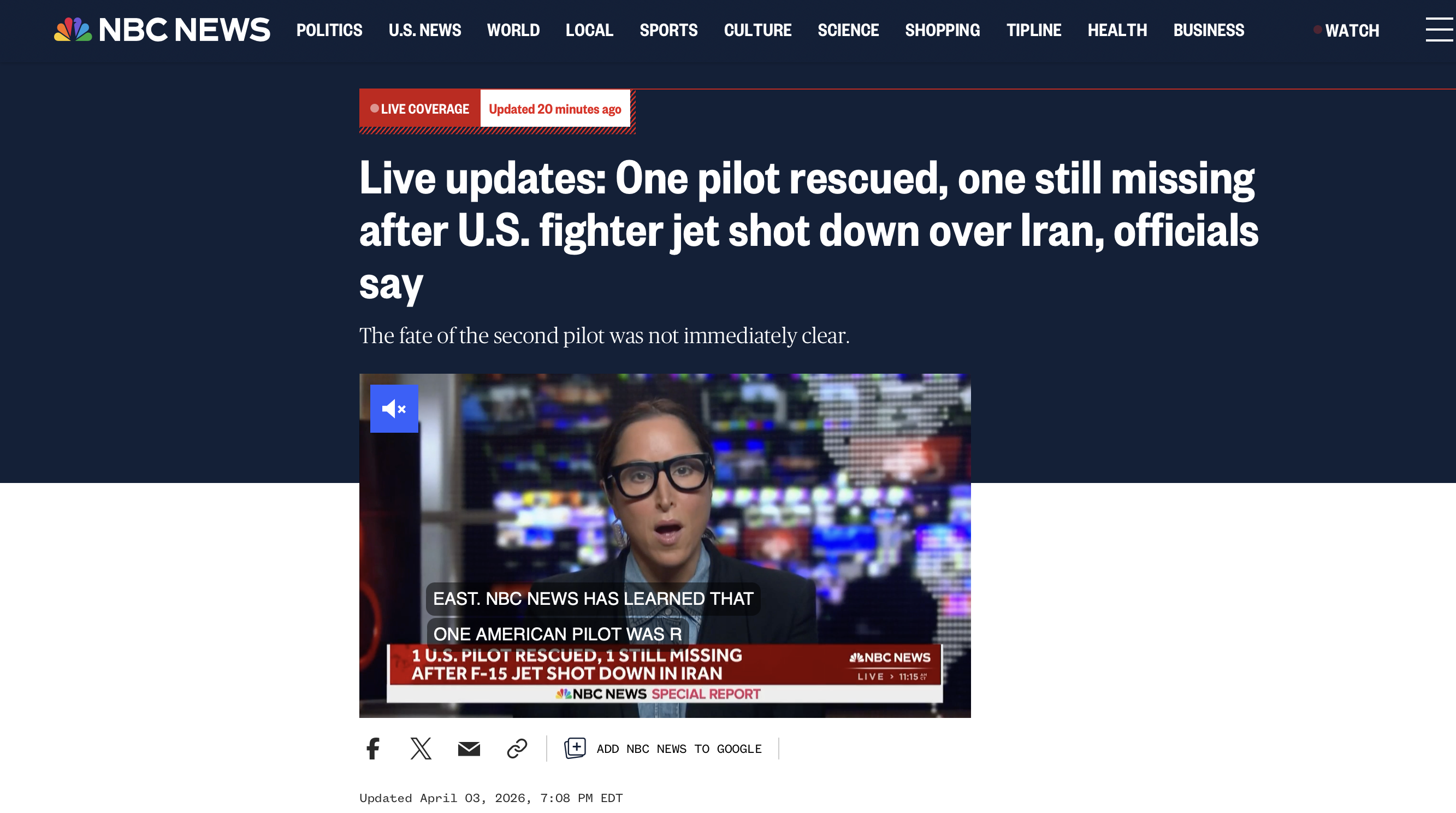The height and width of the screenshot is (813, 1456).
Task: Click the Watch live link
Action: pos(1346,30)
